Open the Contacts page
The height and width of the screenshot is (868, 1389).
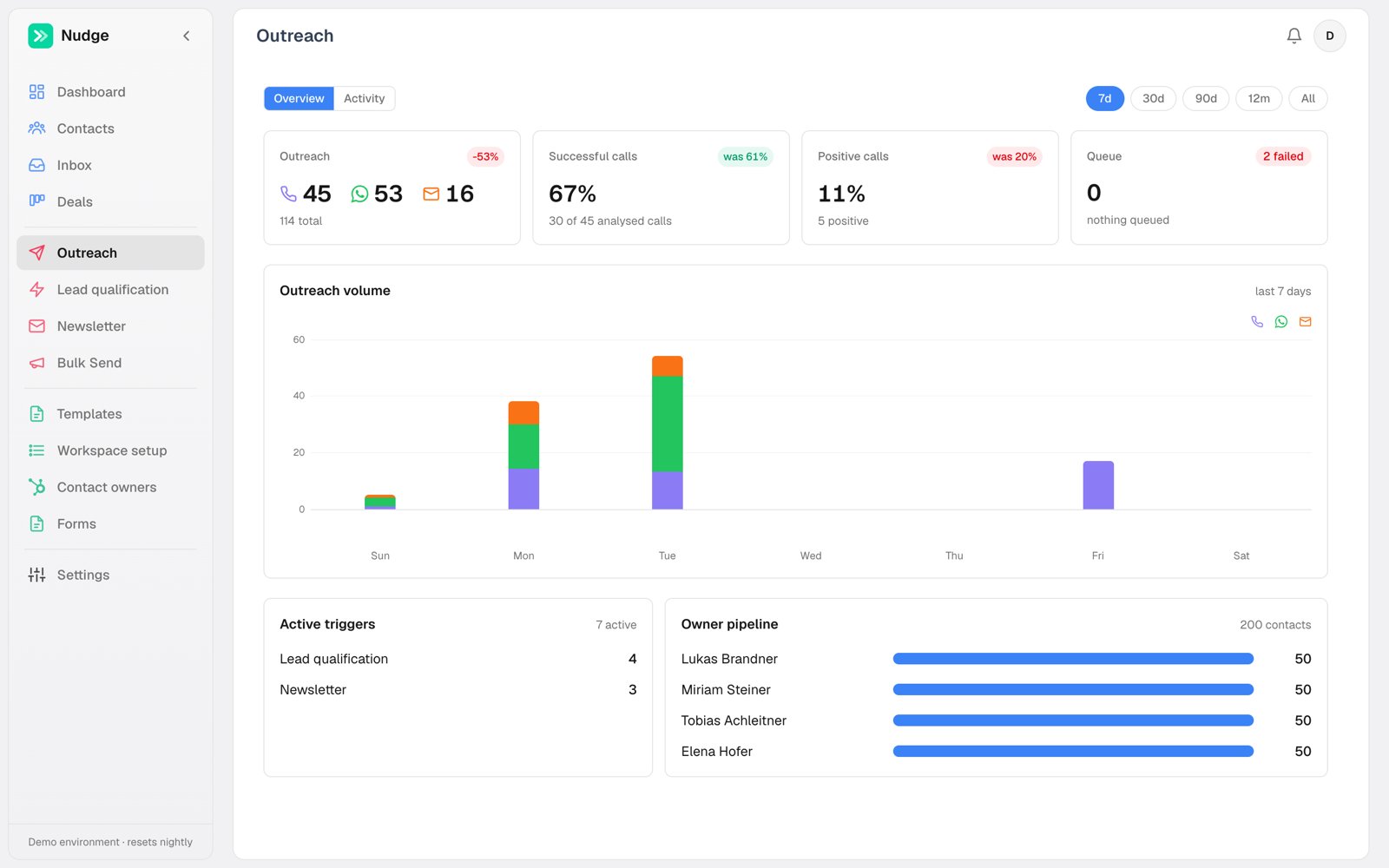110,128
